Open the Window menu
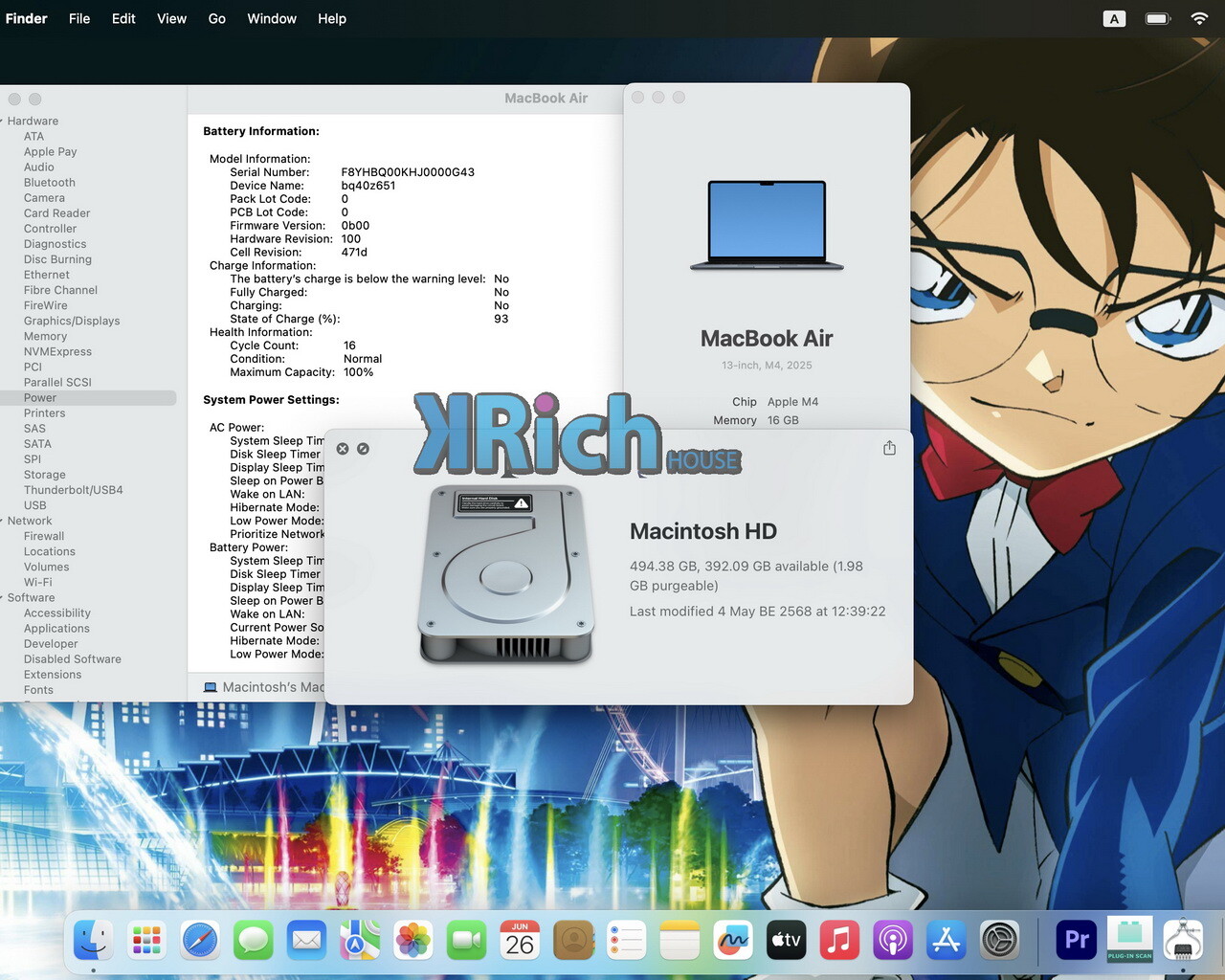Screen dimensions: 1225x980 click(272, 18)
